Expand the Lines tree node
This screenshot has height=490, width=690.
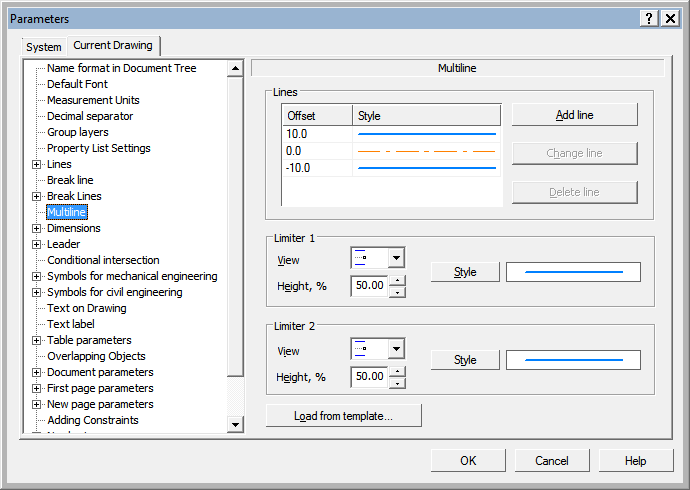37,164
